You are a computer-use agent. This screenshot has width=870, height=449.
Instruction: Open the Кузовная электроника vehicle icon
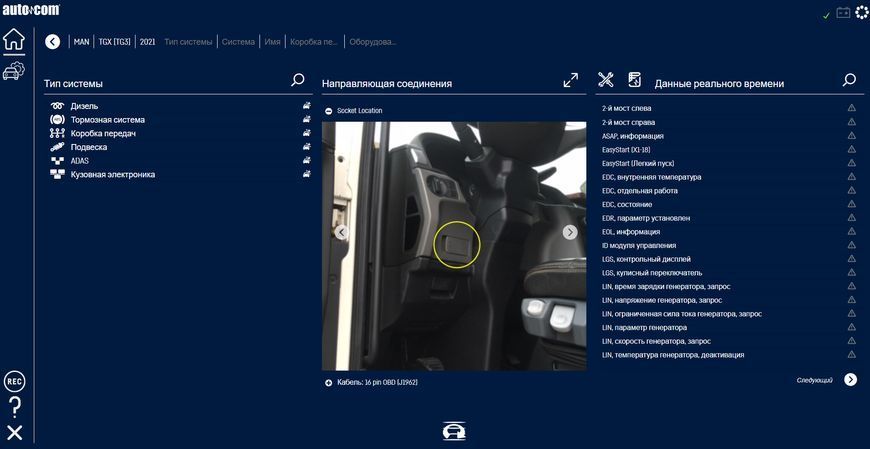point(306,174)
